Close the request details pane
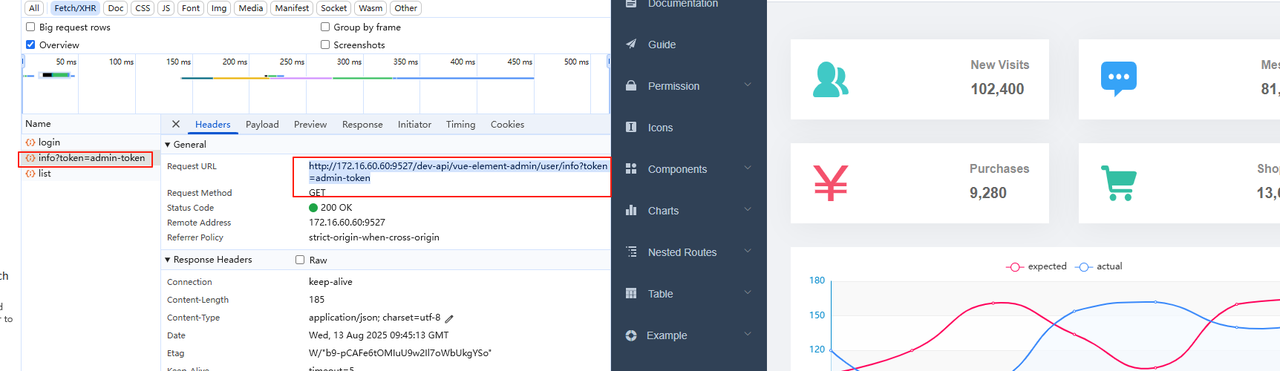1280x371 pixels. coord(176,125)
